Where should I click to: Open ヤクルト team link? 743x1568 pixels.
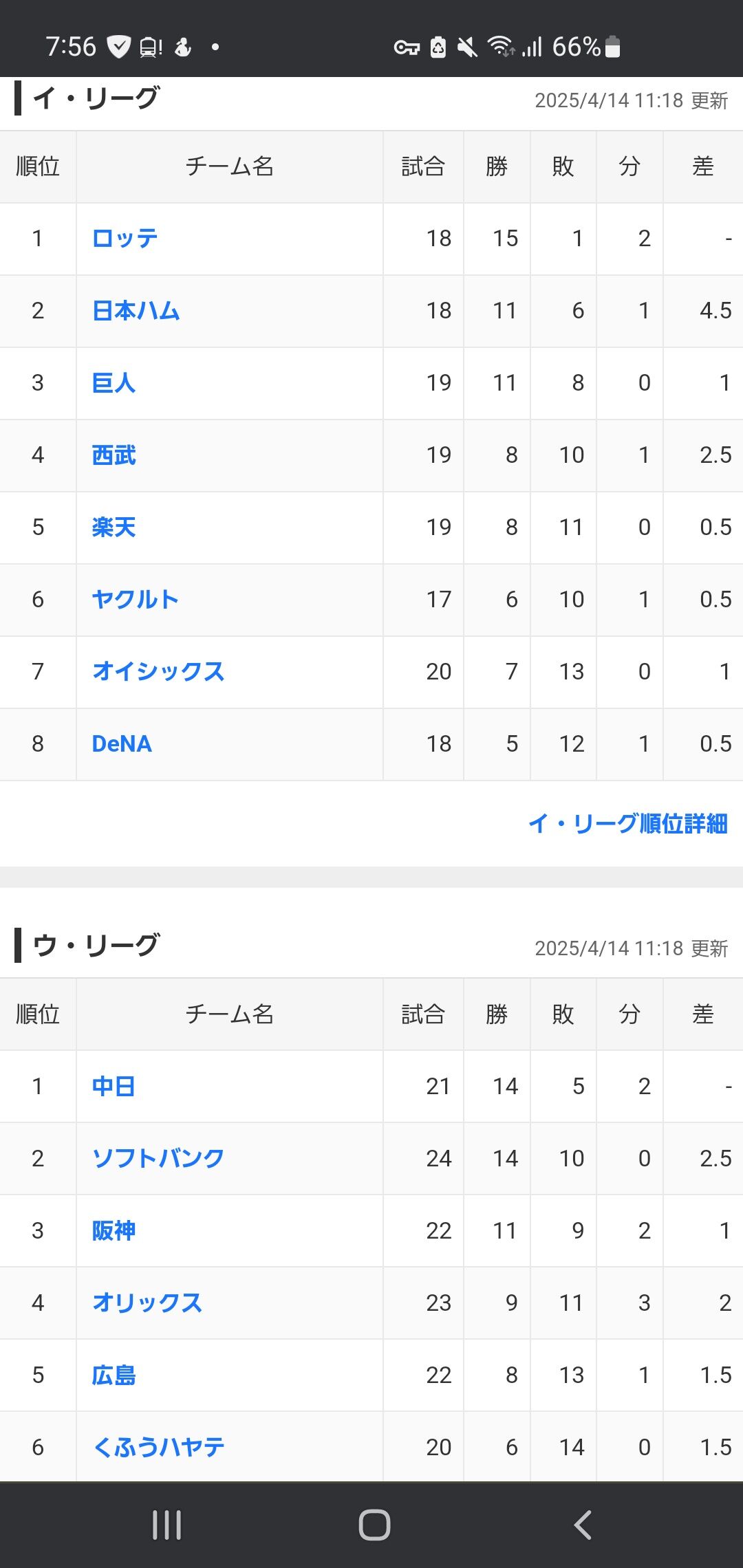pyautogui.click(x=136, y=600)
